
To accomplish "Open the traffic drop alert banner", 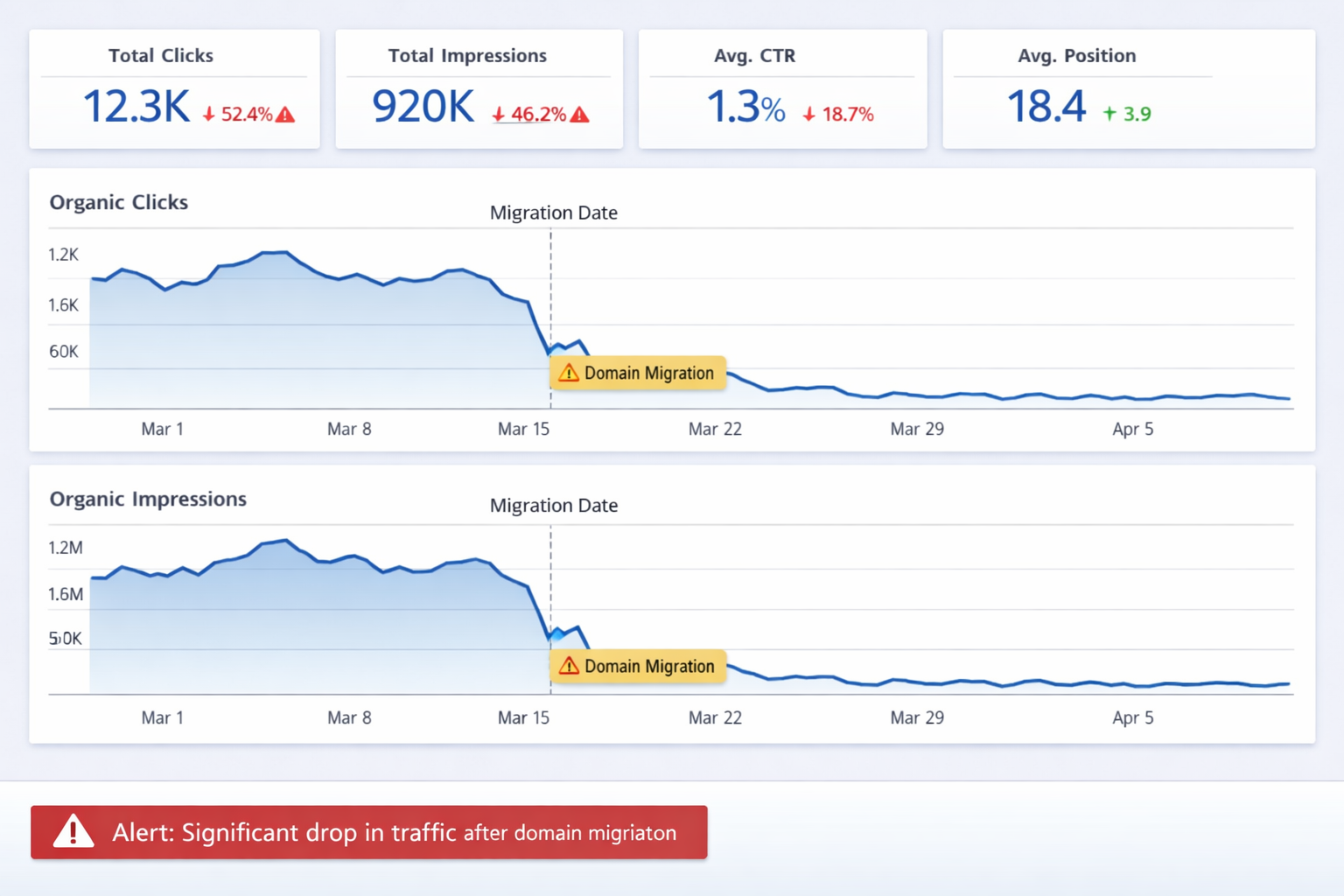I will pyautogui.click(x=368, y=833).
